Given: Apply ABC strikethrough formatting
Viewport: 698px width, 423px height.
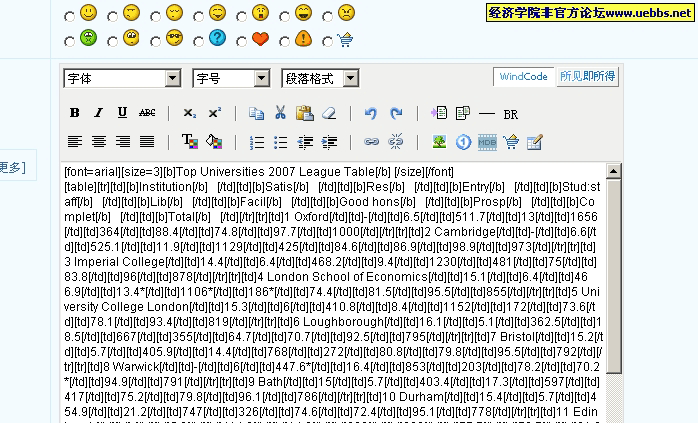Looking at the screenshot, I should (147, 113).
